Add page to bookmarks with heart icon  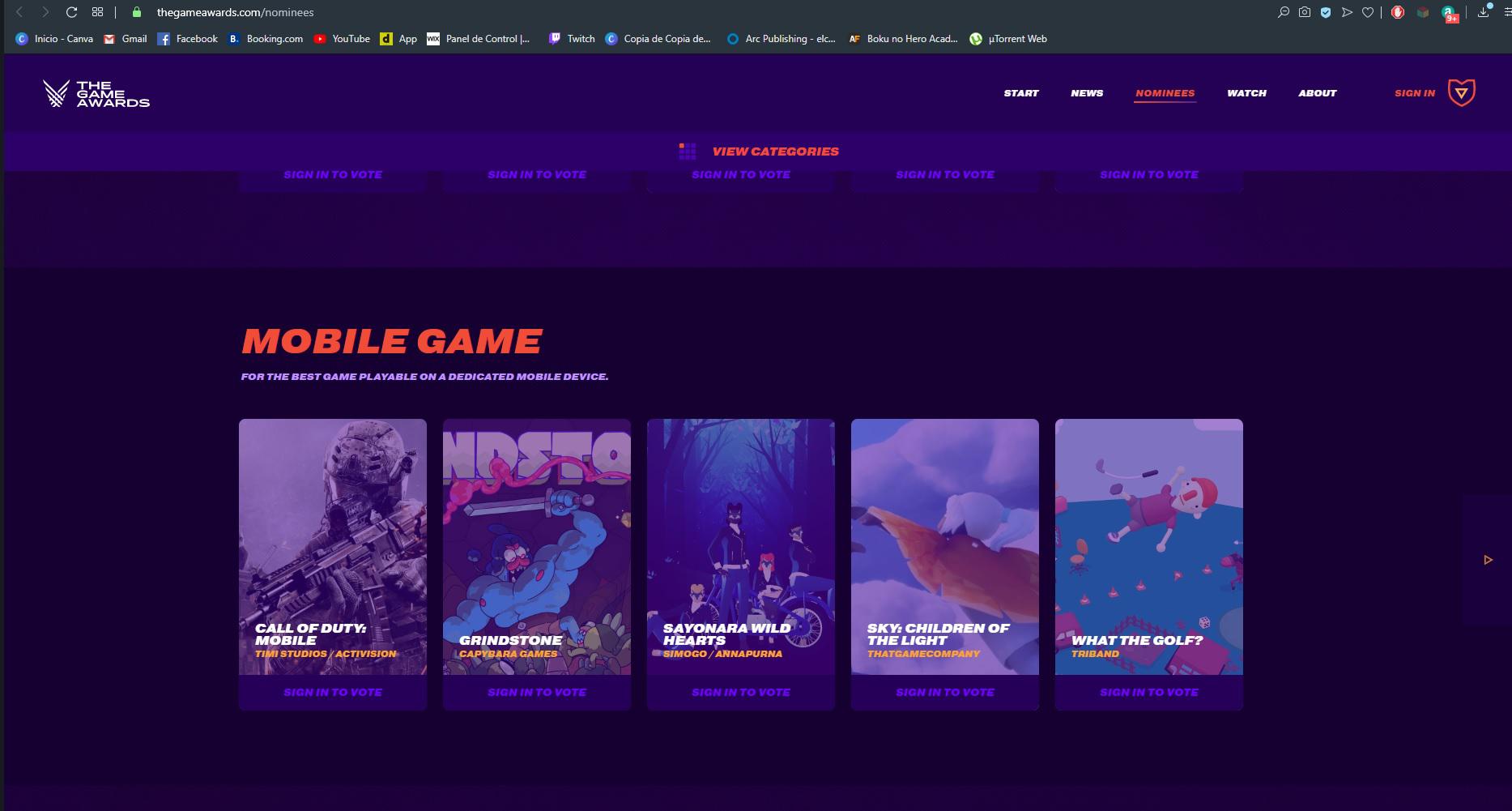pos(1368,12)
